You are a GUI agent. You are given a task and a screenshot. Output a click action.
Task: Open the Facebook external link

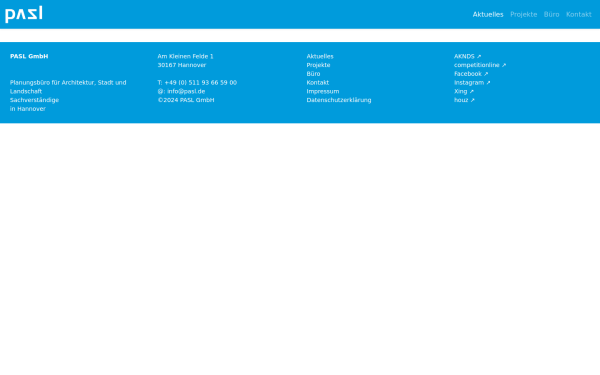471,74
